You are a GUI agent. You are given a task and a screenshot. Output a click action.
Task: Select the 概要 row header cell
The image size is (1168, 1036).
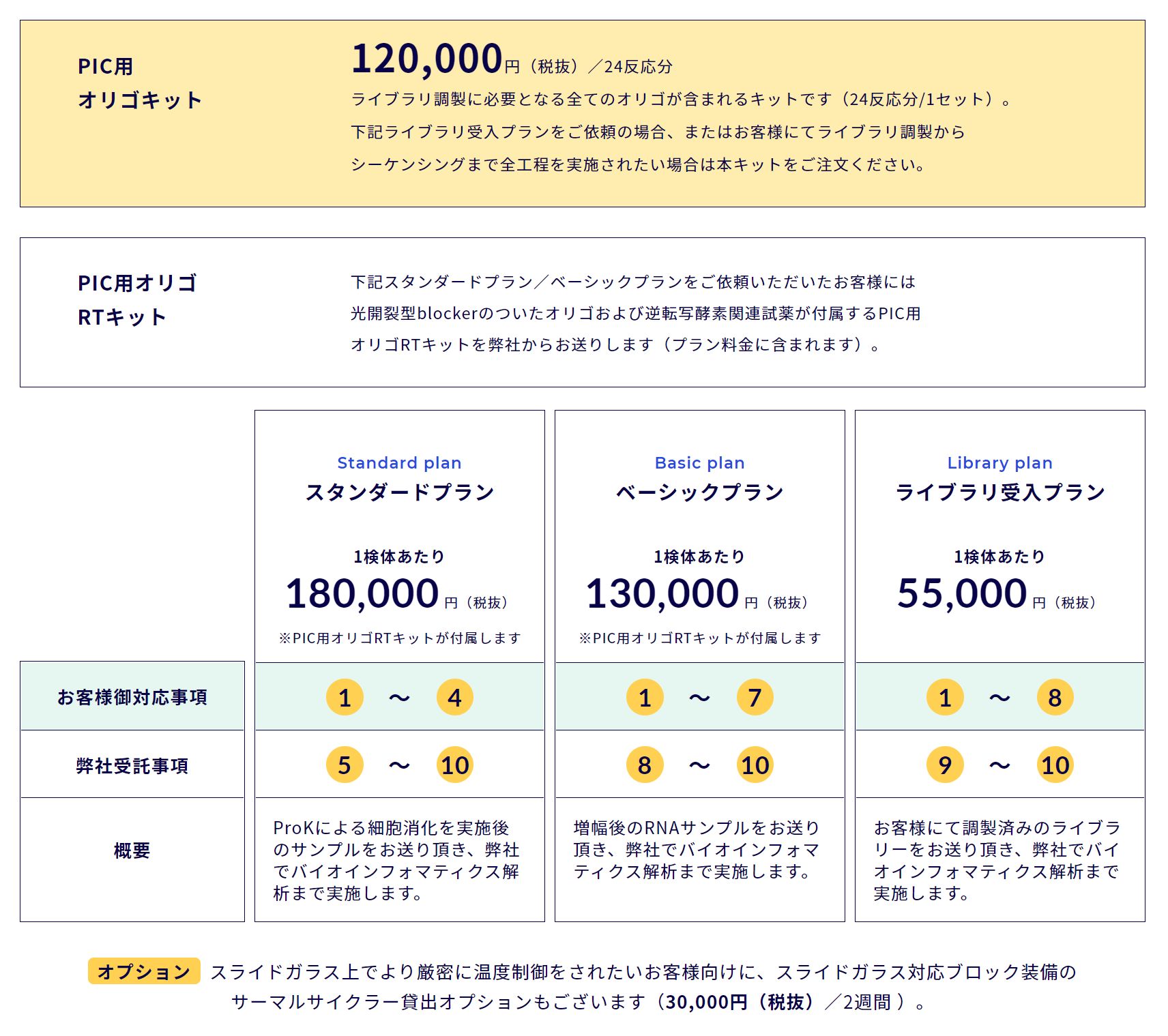(x=132, y=850)
